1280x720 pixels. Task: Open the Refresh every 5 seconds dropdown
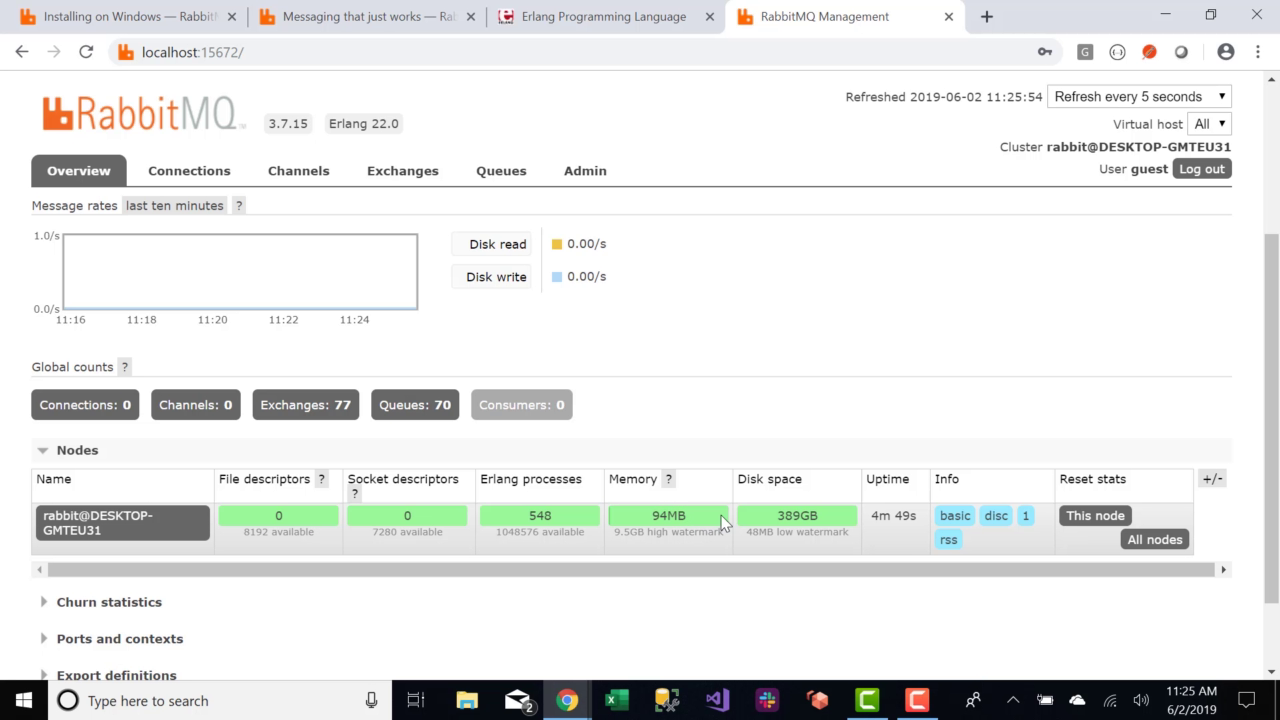tap(1139, 97)
